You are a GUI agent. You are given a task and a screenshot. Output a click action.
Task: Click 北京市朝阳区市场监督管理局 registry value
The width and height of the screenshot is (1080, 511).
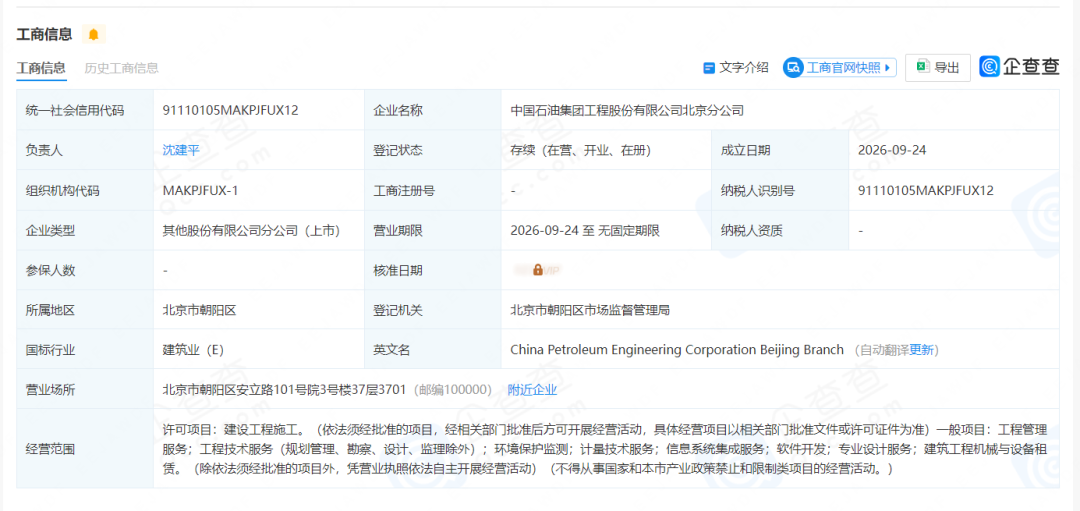(590, 311)
